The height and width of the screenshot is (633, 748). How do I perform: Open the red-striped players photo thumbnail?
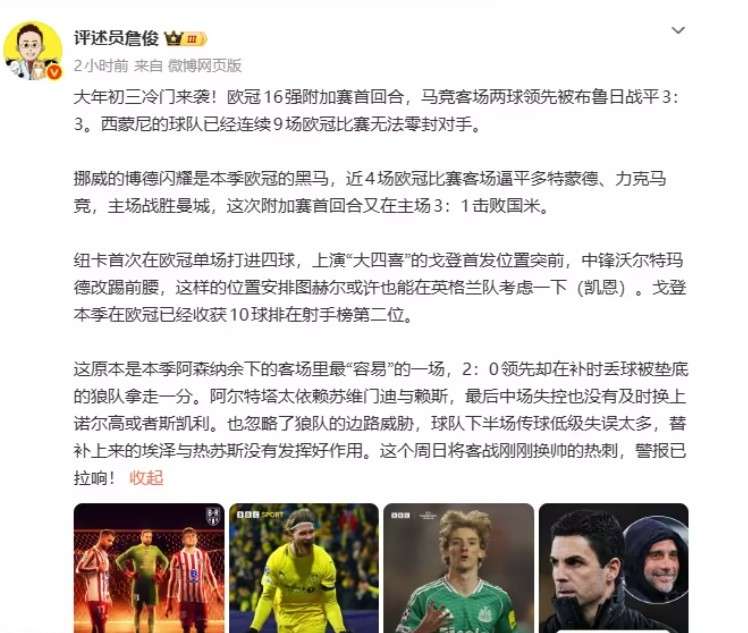[x=149, y=568]
